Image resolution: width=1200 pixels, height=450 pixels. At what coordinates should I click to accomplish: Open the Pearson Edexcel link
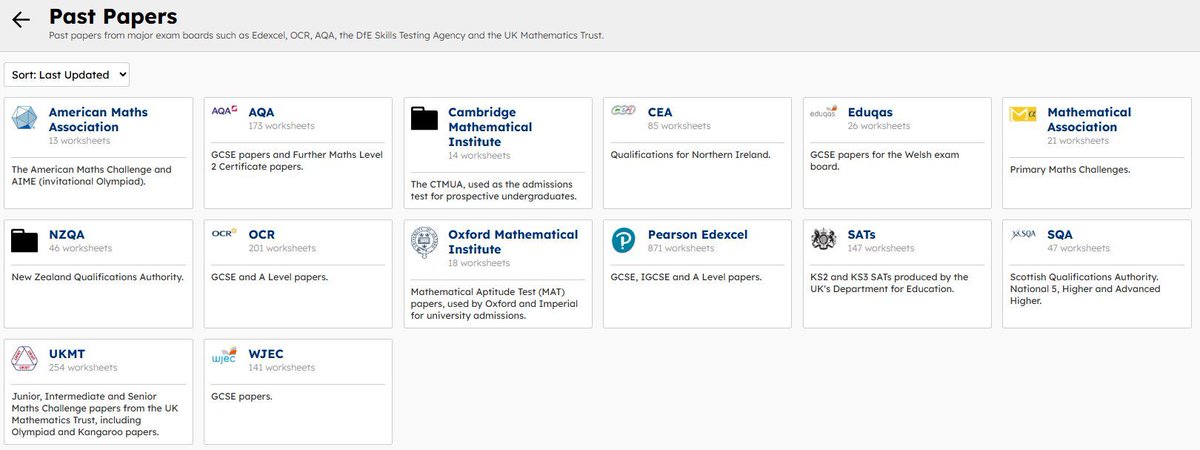click(697, 234)
